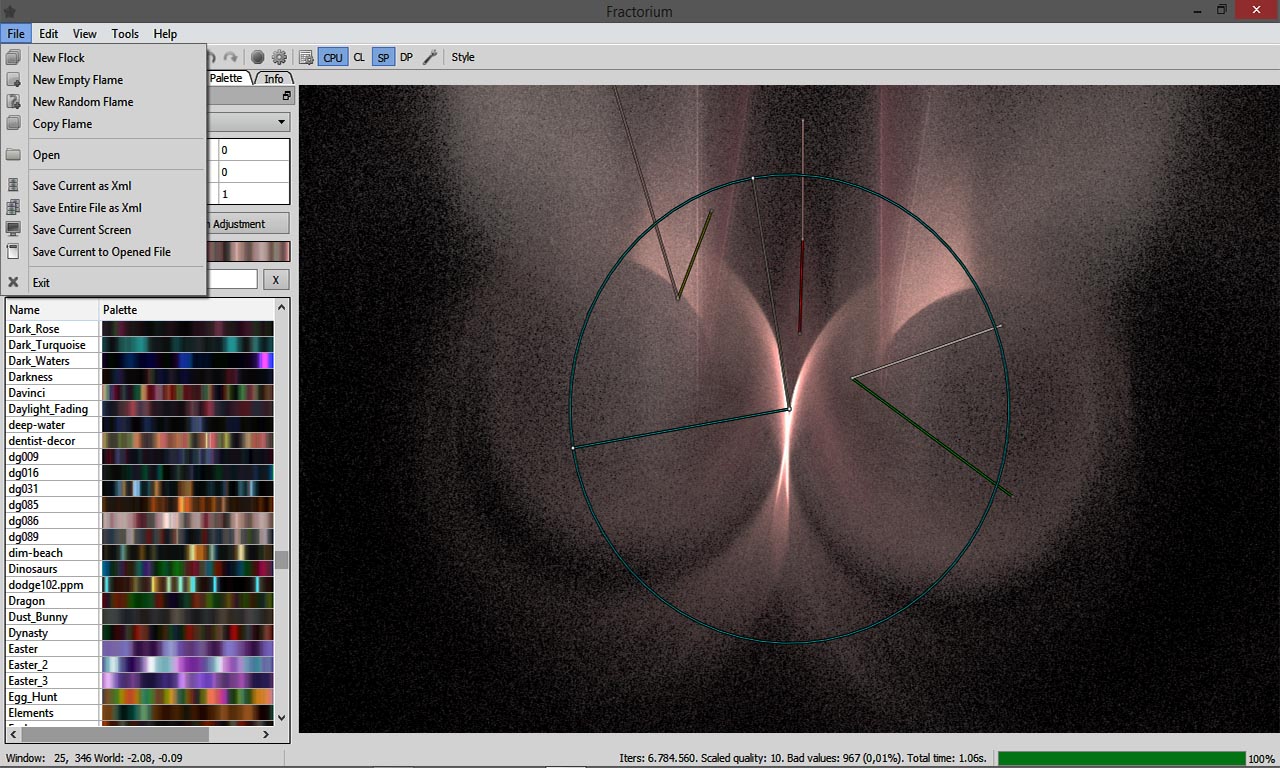
Task: Toggle SP single precision mode
Action: click(x=383, y=58)
